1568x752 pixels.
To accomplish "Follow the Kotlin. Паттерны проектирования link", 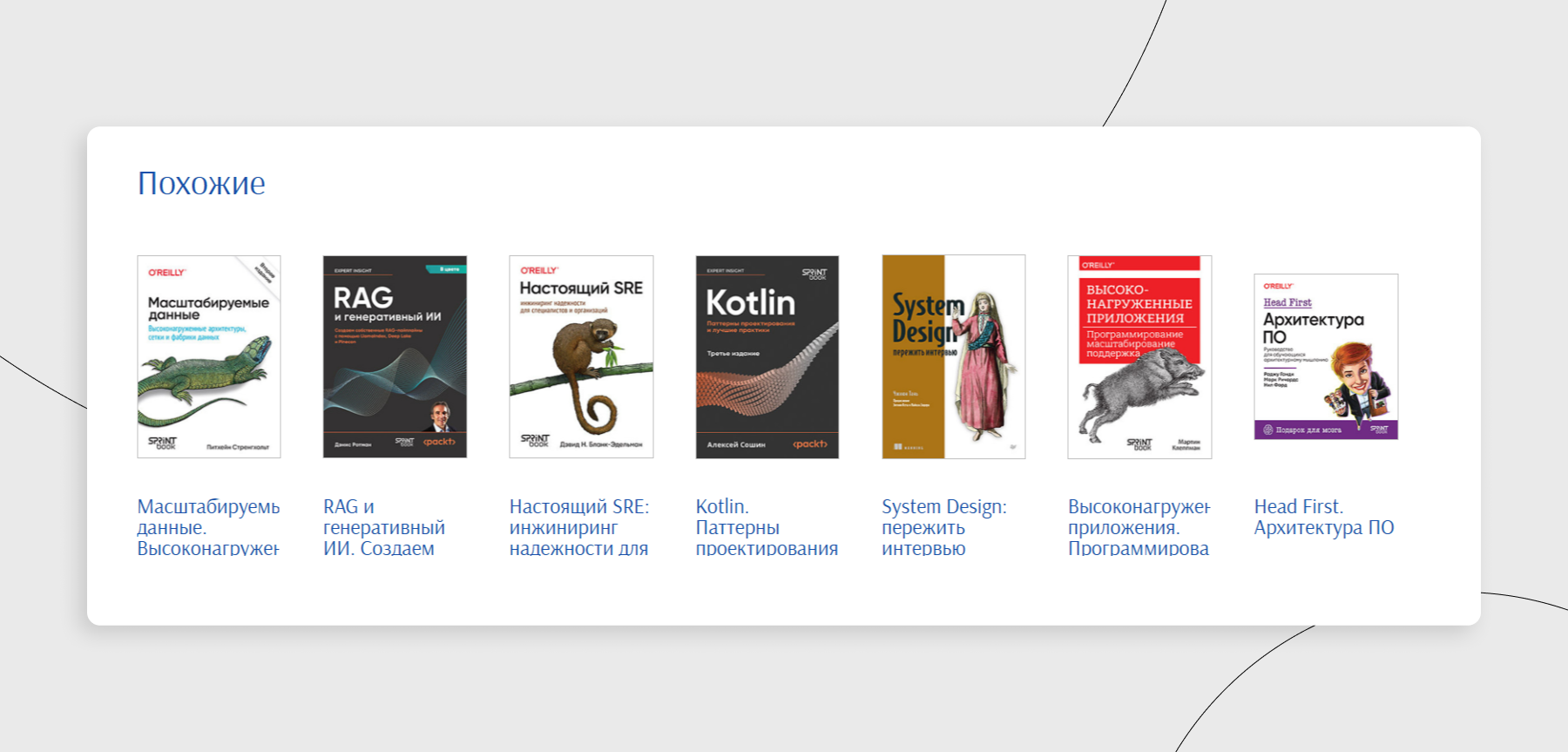I will 767,527.
